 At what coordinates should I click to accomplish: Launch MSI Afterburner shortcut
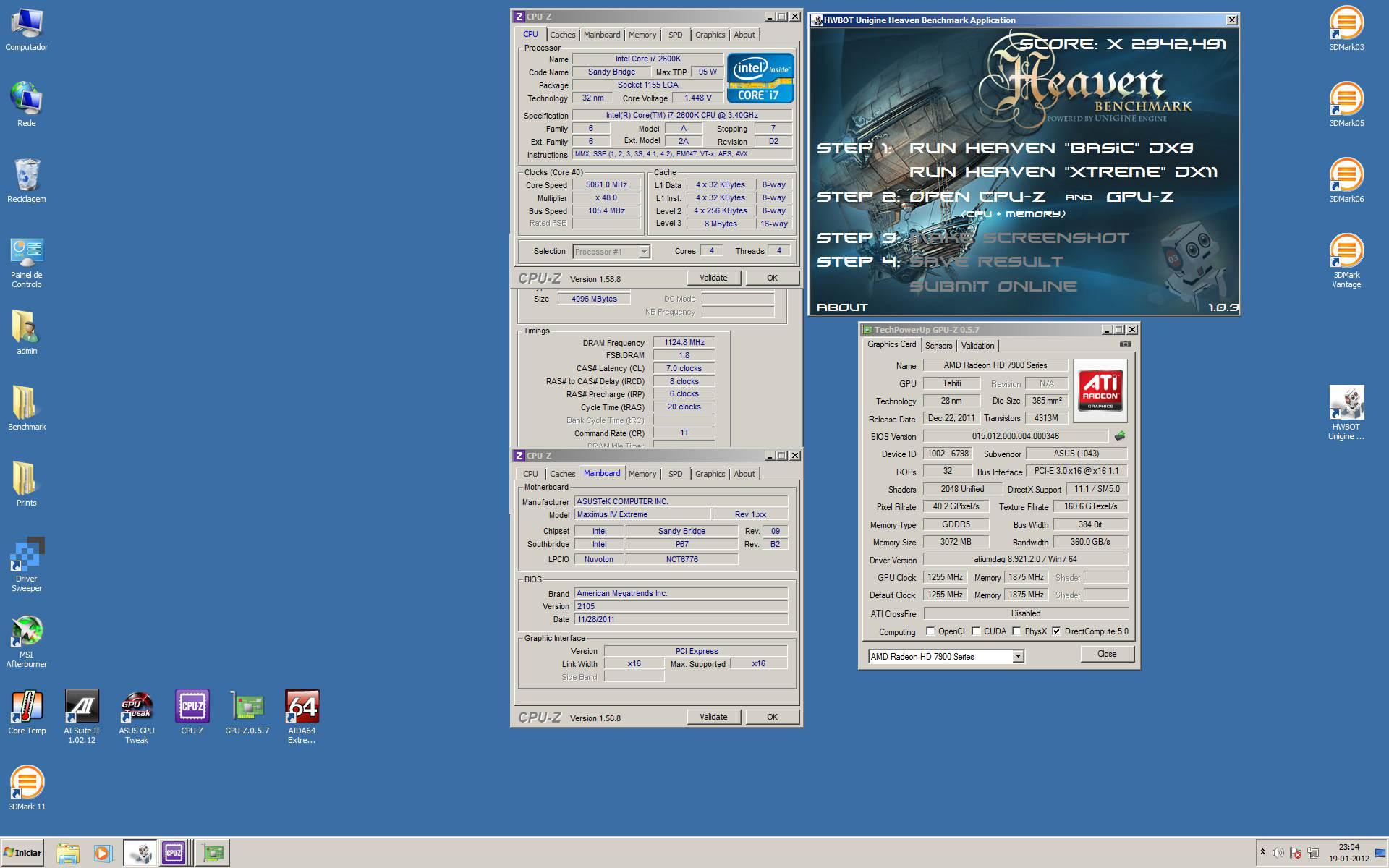(27, 642)
